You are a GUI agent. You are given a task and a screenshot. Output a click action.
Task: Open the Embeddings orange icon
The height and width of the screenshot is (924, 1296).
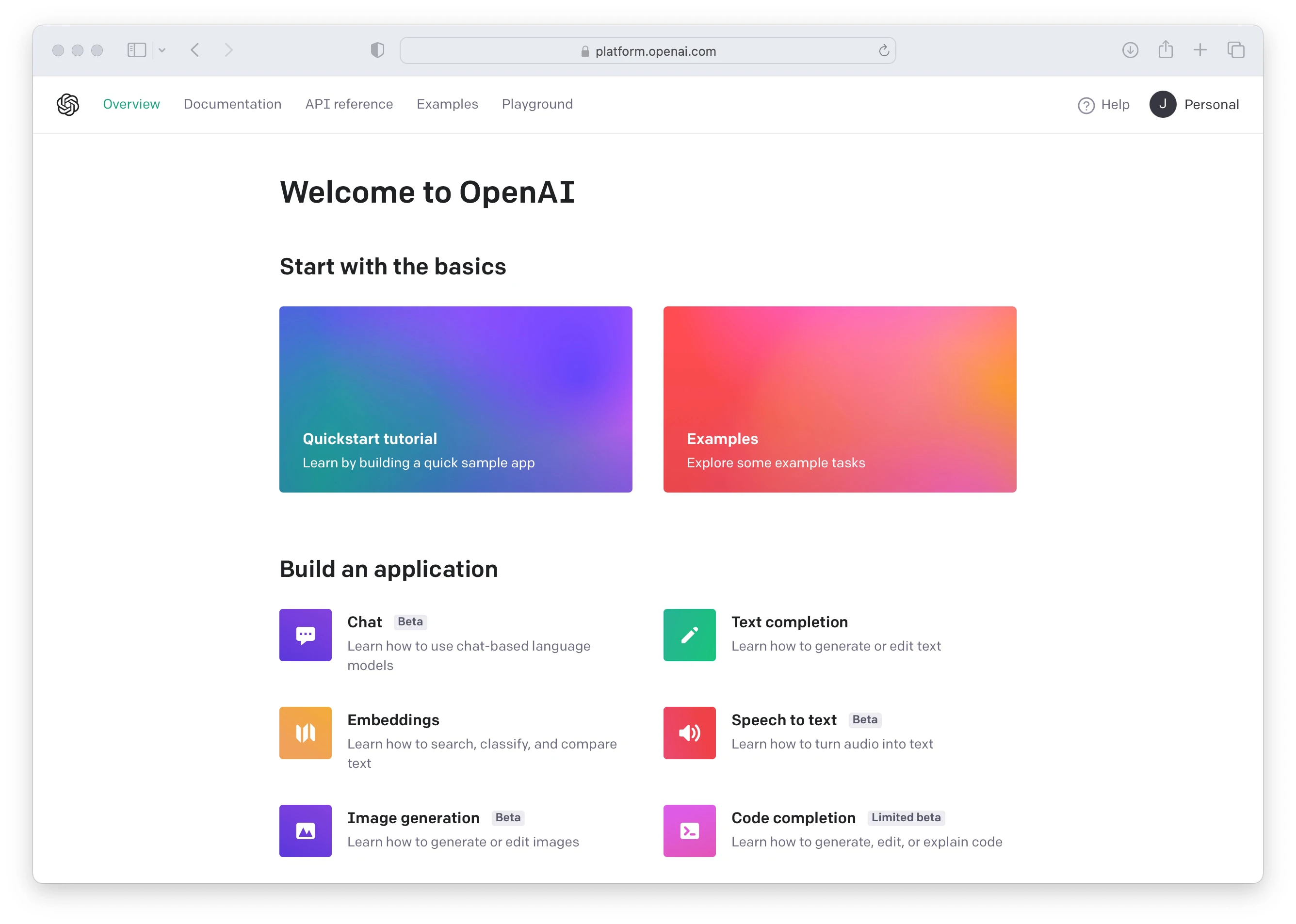(x=305, y=733)
